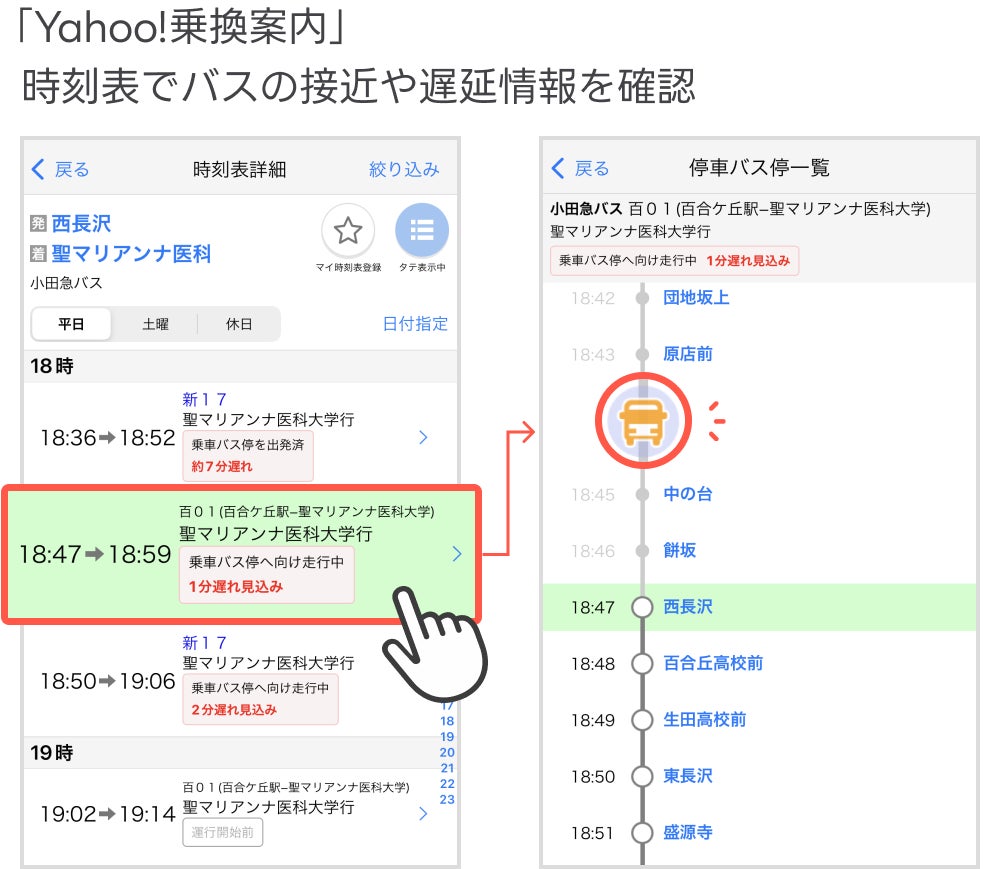Tap the 18:48 stop circle marker
This screenshot has height=869, width=1000.
coord(642,664)
